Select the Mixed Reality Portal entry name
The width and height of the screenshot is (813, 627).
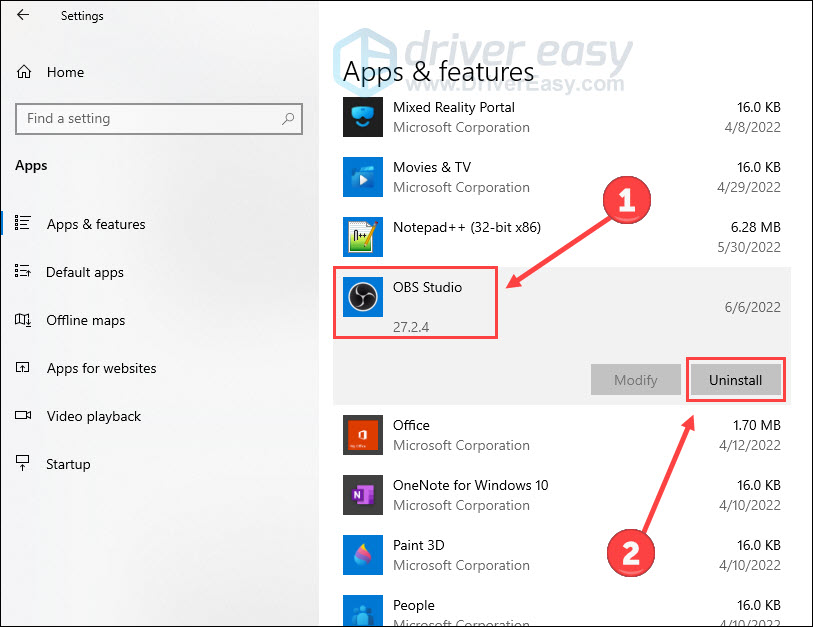pyautogui.click(x=454, y=107)
